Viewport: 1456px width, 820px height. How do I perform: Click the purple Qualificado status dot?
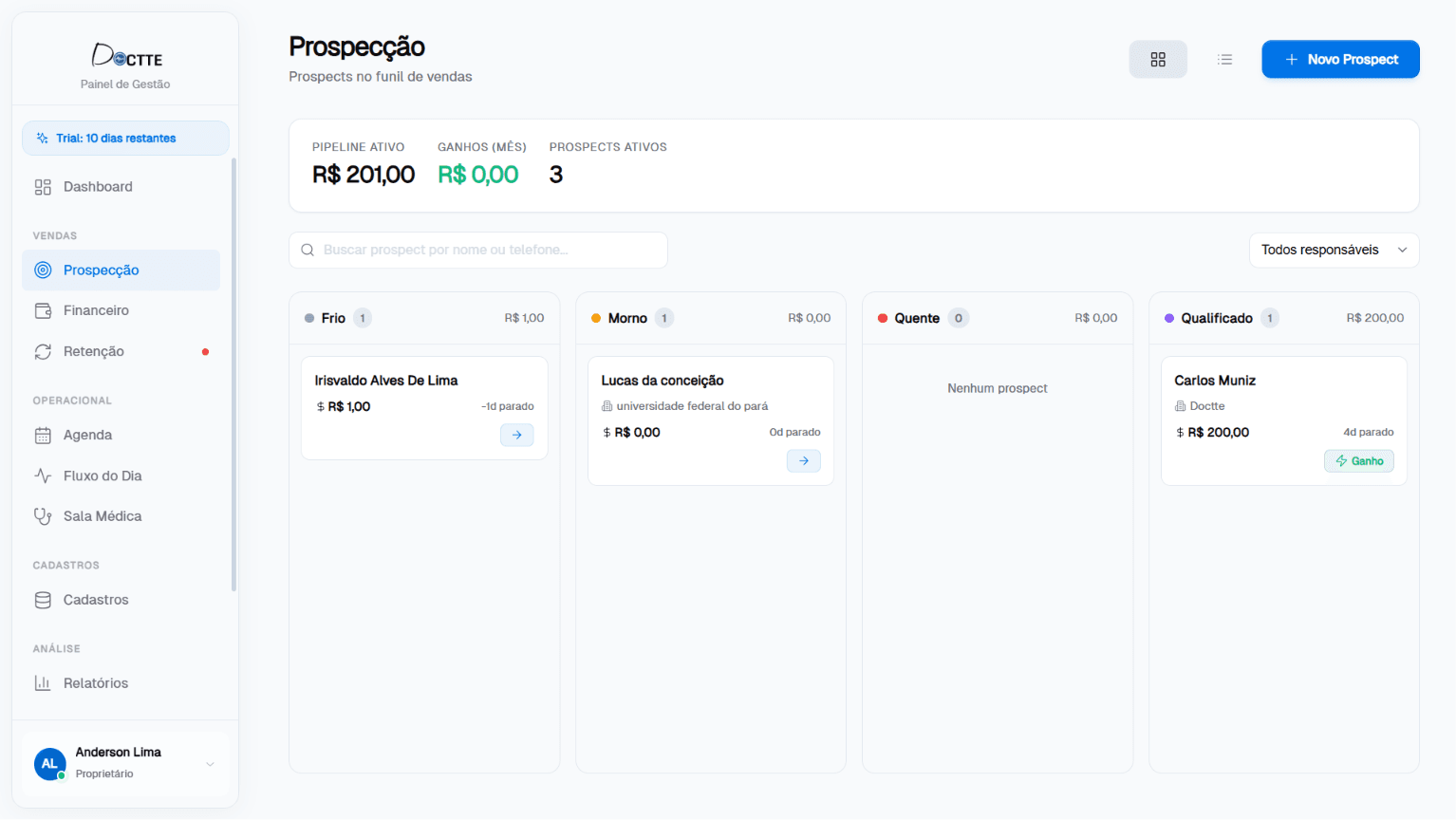point(1169,319)
